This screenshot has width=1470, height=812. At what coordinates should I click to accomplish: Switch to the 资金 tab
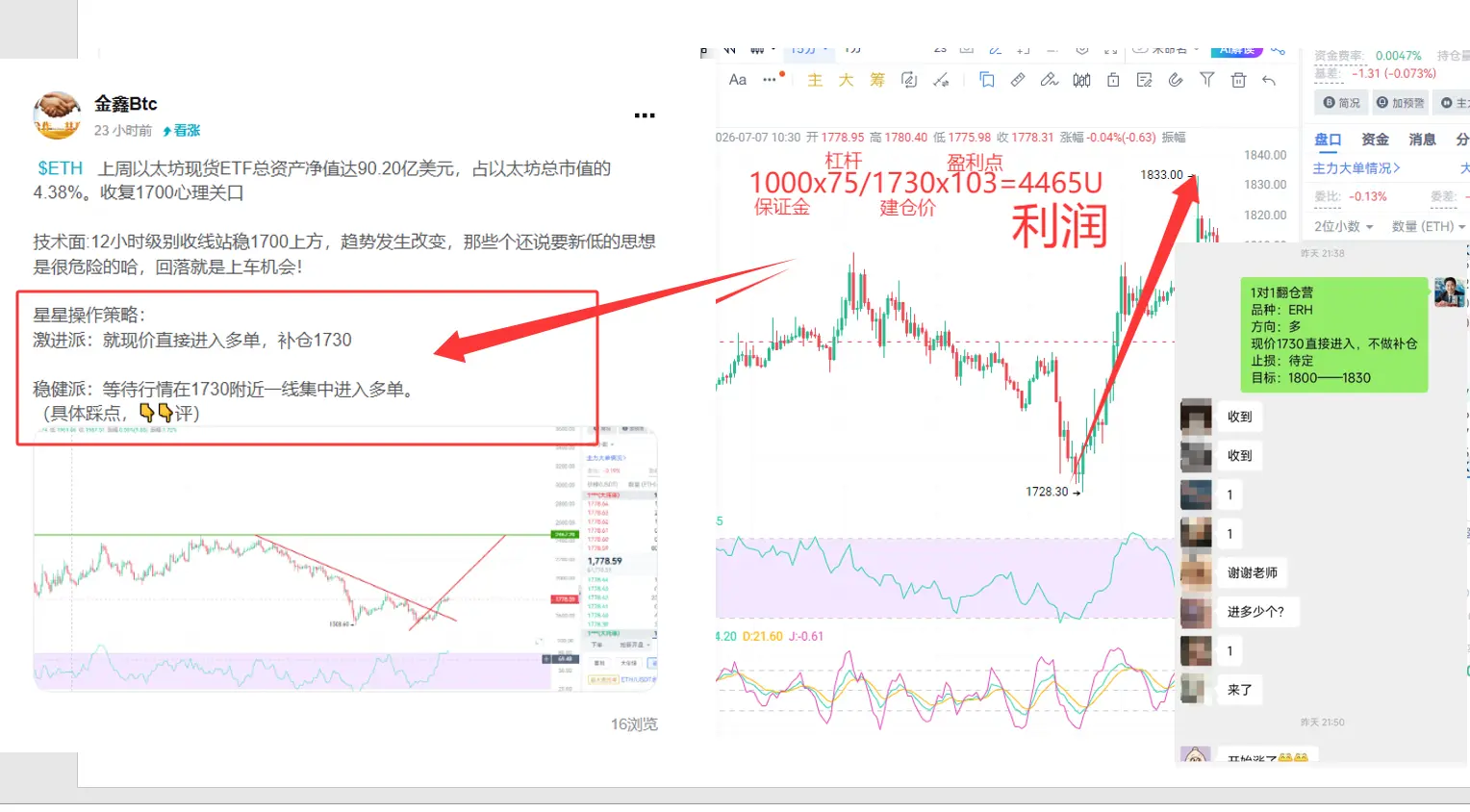[x=1375, y=140]
